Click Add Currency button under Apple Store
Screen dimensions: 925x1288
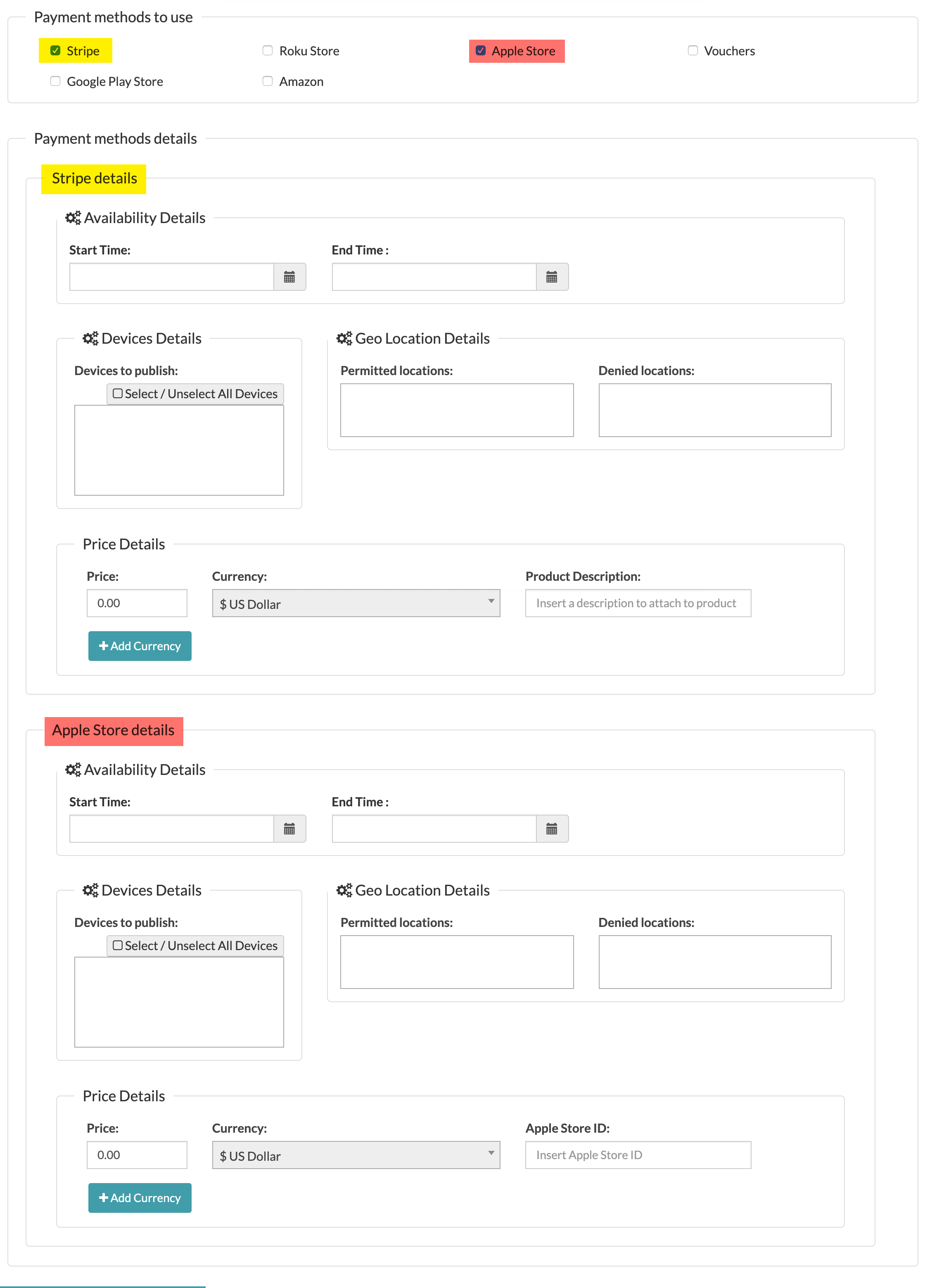140,1197
